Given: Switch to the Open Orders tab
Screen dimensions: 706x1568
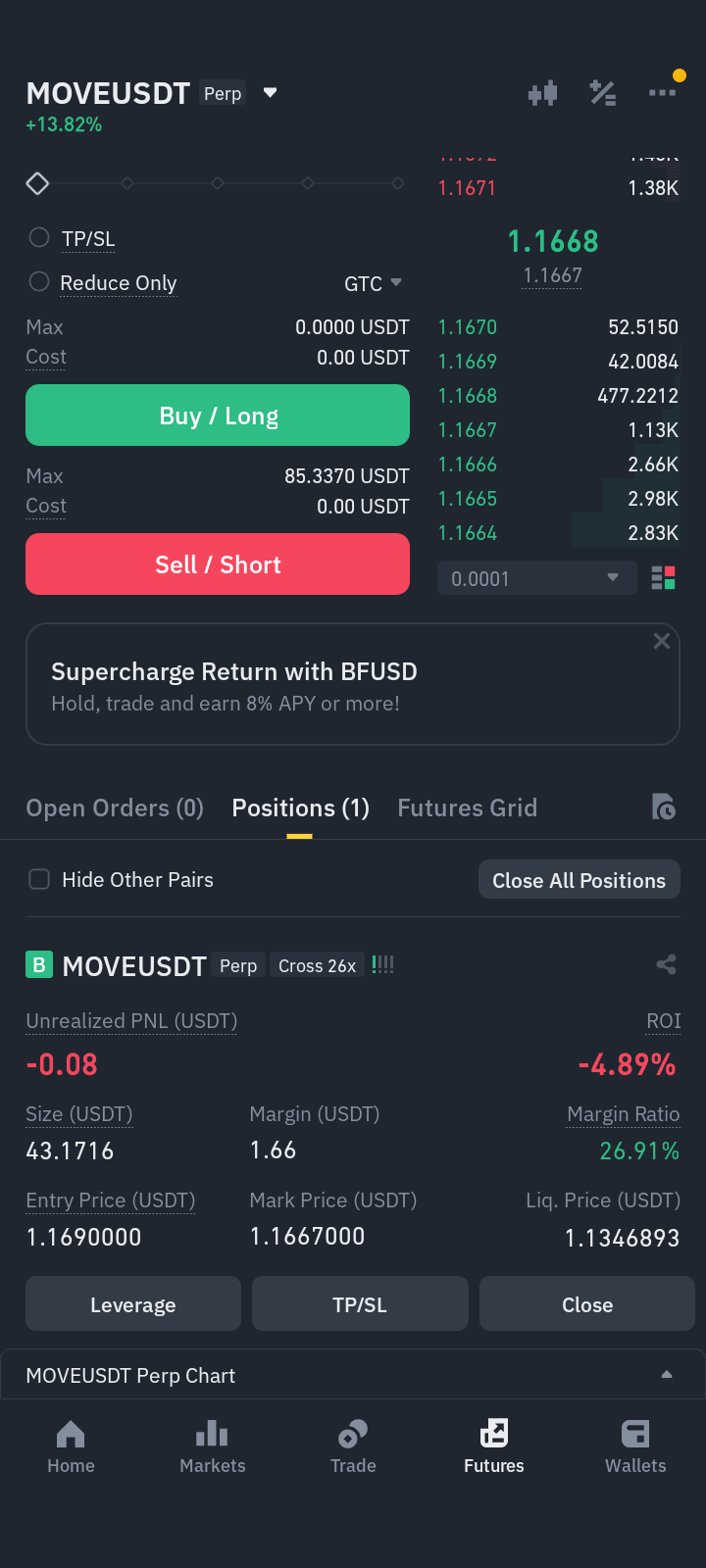Looking at the screenshot, I should point(115,808).
